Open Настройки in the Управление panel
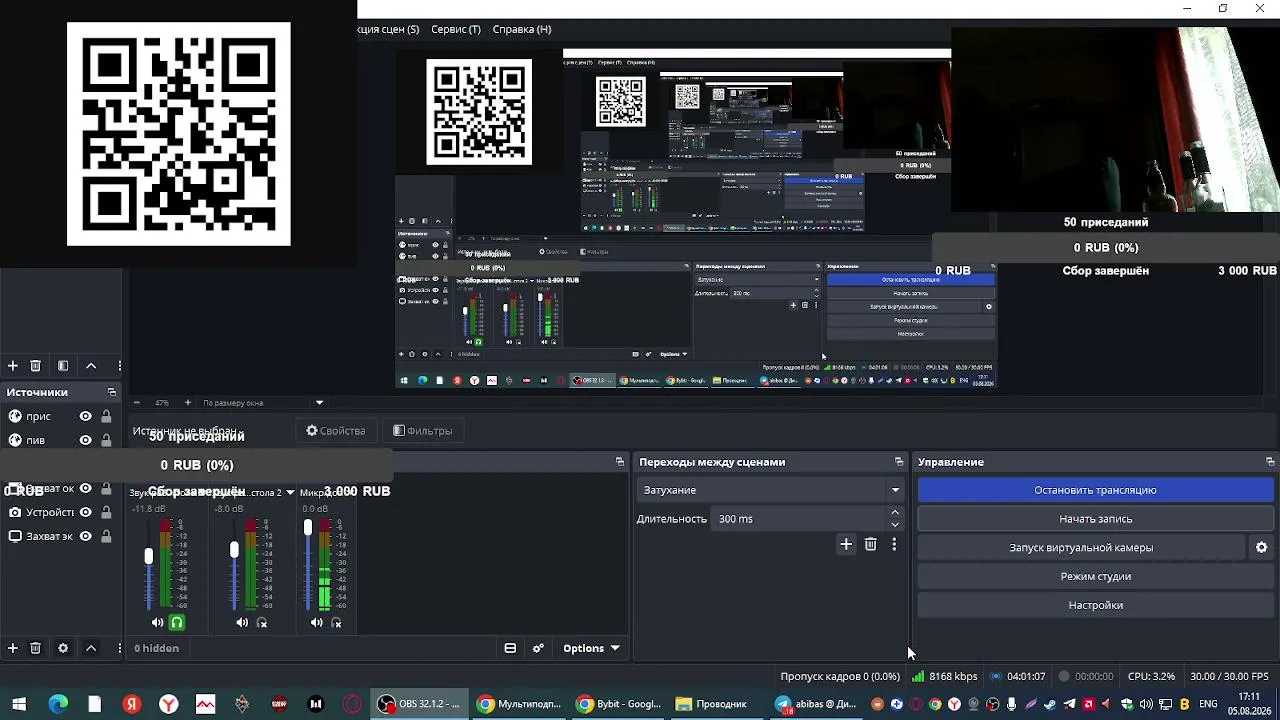This screenshot has width=1280, height=720. [x=1095, y=605]
